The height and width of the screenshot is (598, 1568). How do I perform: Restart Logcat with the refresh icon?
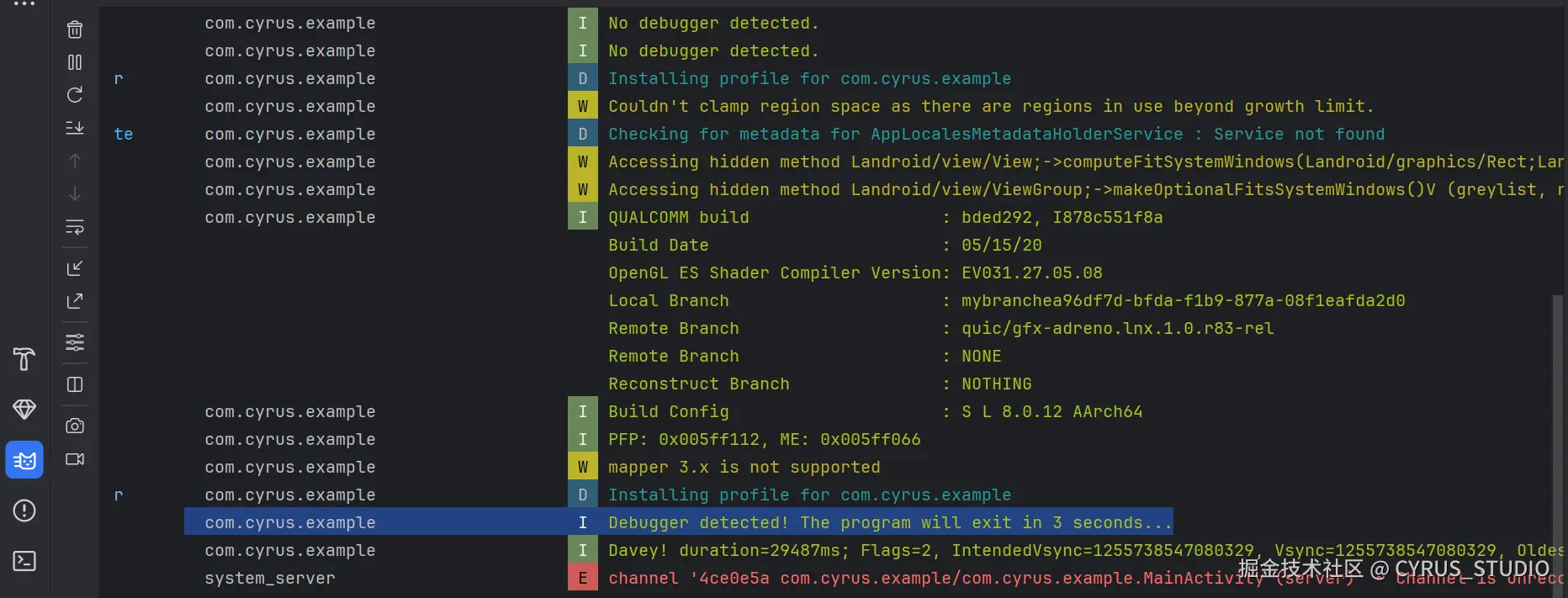(75, 95)
